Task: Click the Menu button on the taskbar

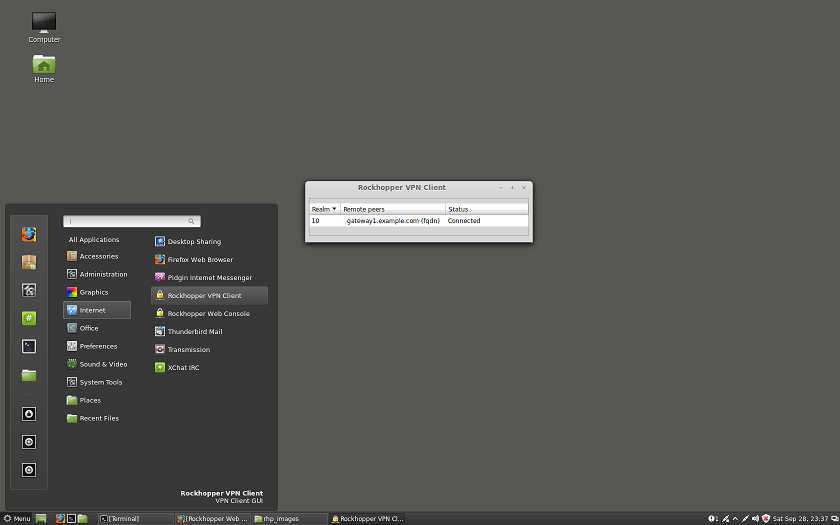Action: point(17,519)
